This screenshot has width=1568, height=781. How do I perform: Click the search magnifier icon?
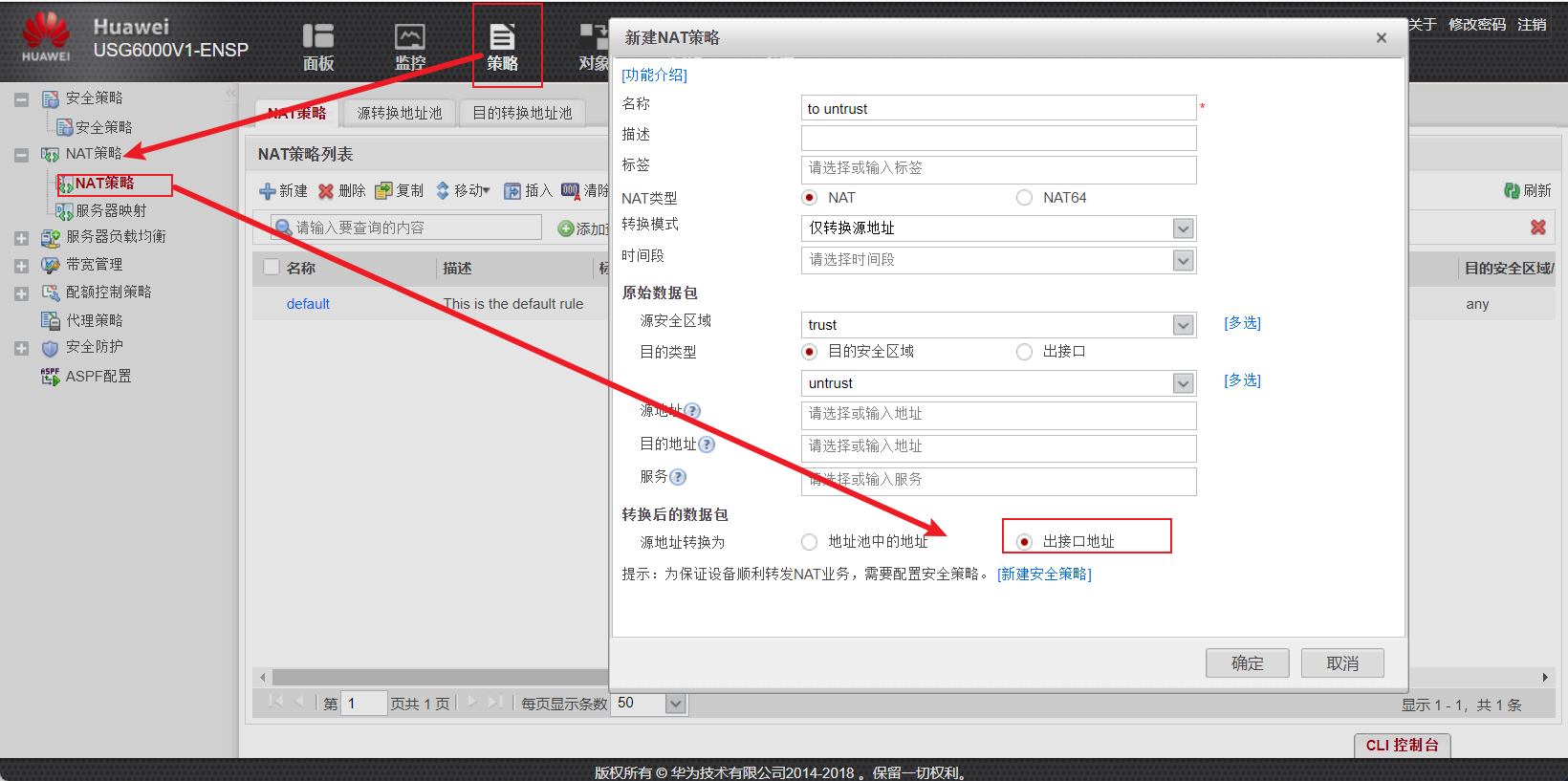(x=283, y=228)
